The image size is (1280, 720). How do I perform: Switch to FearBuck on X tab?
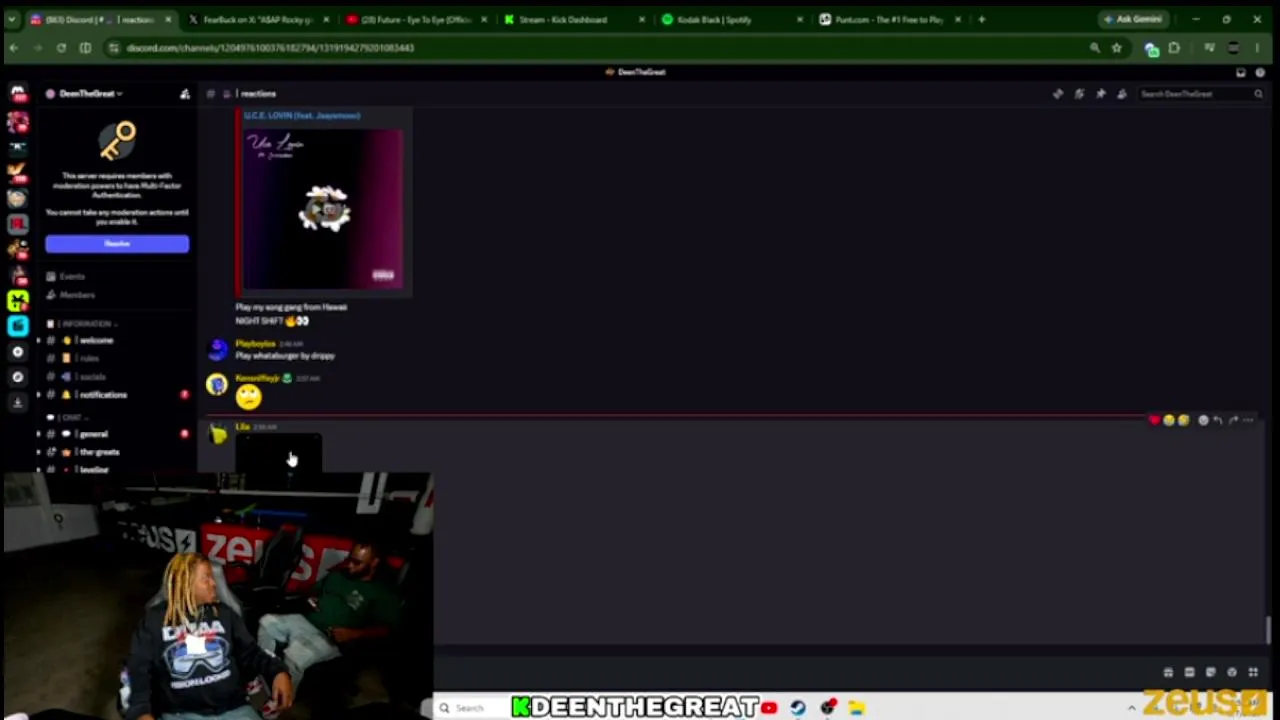click(x=257, y=20)
